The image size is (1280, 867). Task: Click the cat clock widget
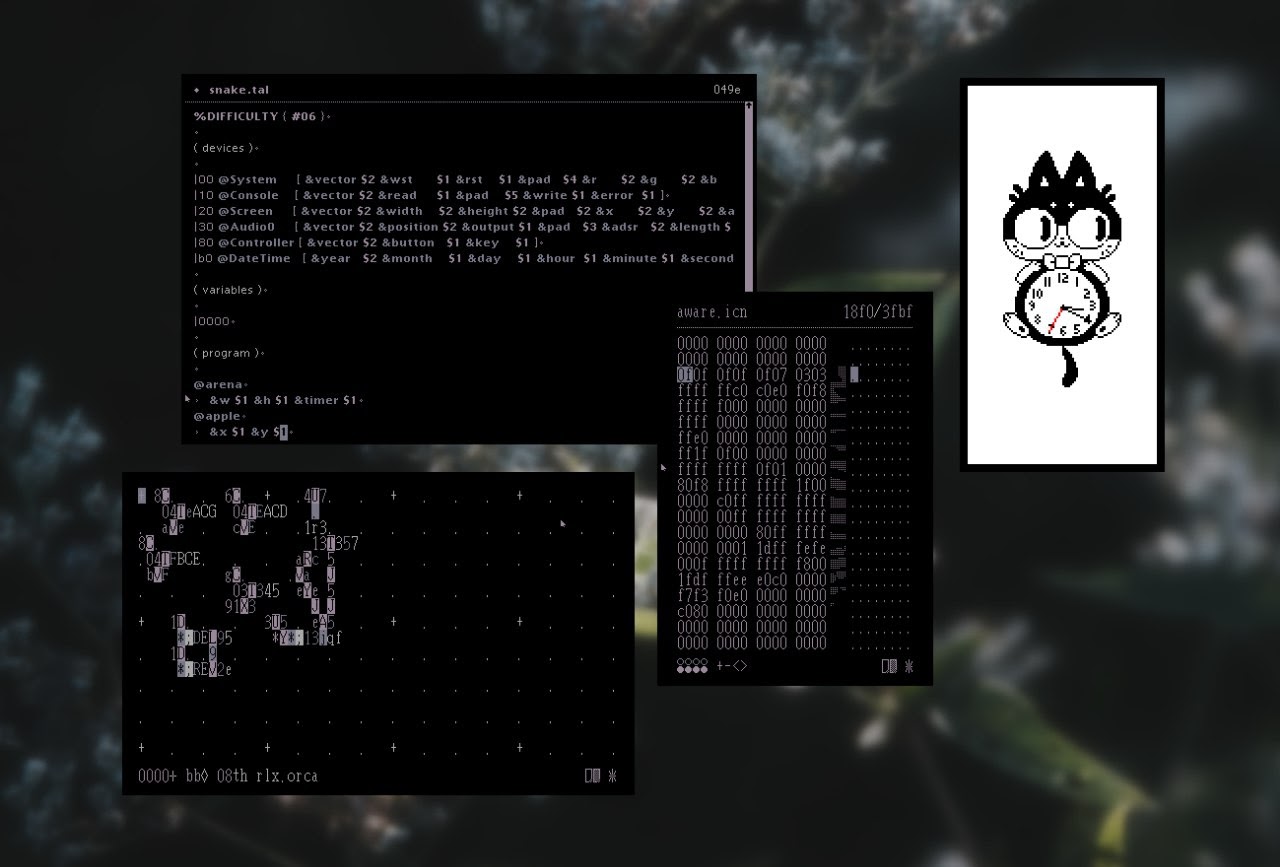[1062, 275]
